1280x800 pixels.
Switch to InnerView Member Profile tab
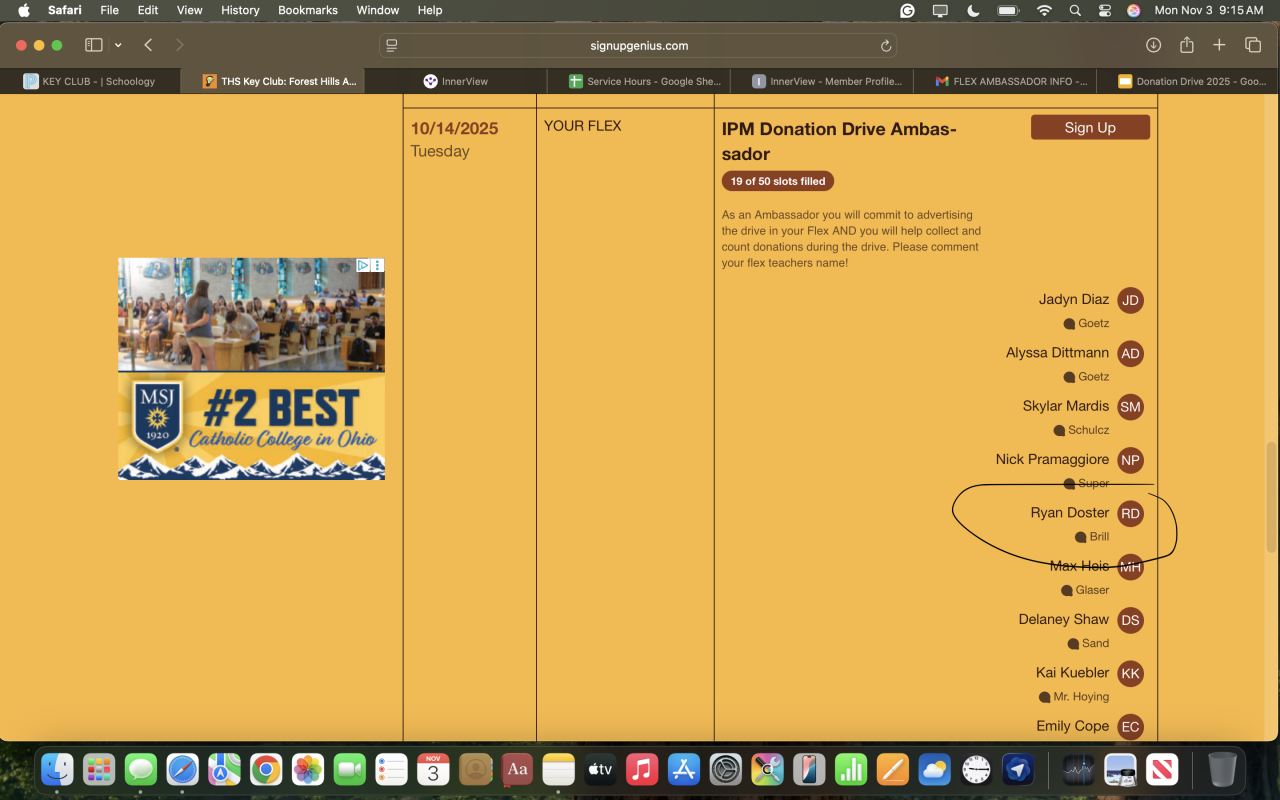[x=822, y=81]
